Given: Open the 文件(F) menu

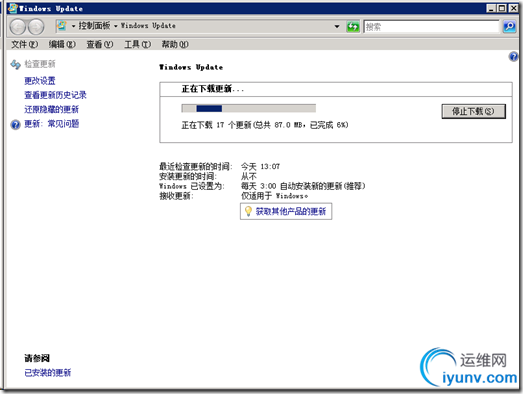Looking at the screenshot, I should [x=24, y=44].
